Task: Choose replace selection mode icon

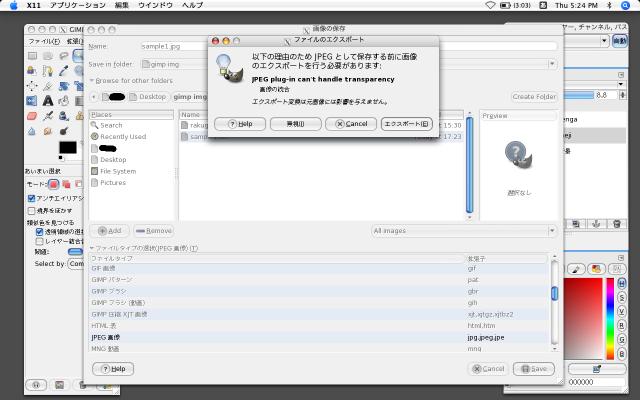Action: [53, 184]
